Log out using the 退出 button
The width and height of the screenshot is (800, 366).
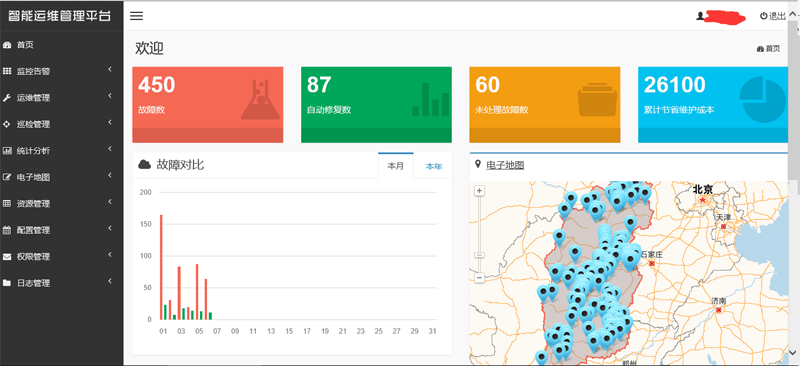click(772, 16)
